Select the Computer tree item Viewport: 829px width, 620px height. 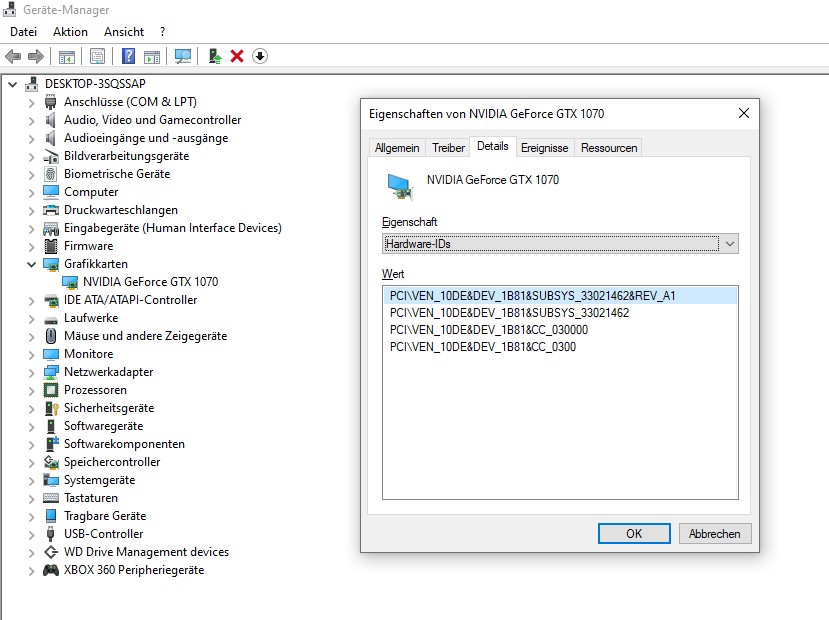[x=91, y=192]
